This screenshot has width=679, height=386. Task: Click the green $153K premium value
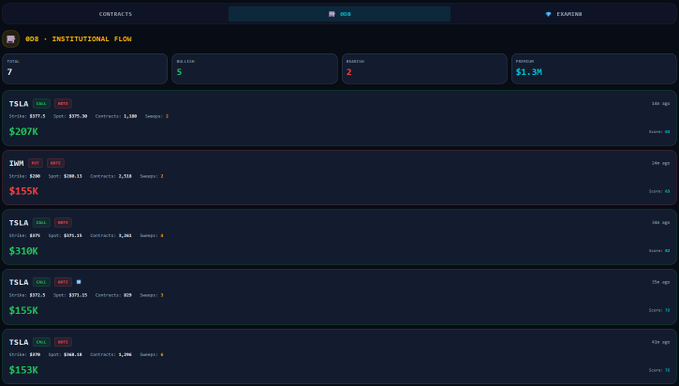pyautogui.click(x=23, y=370)
